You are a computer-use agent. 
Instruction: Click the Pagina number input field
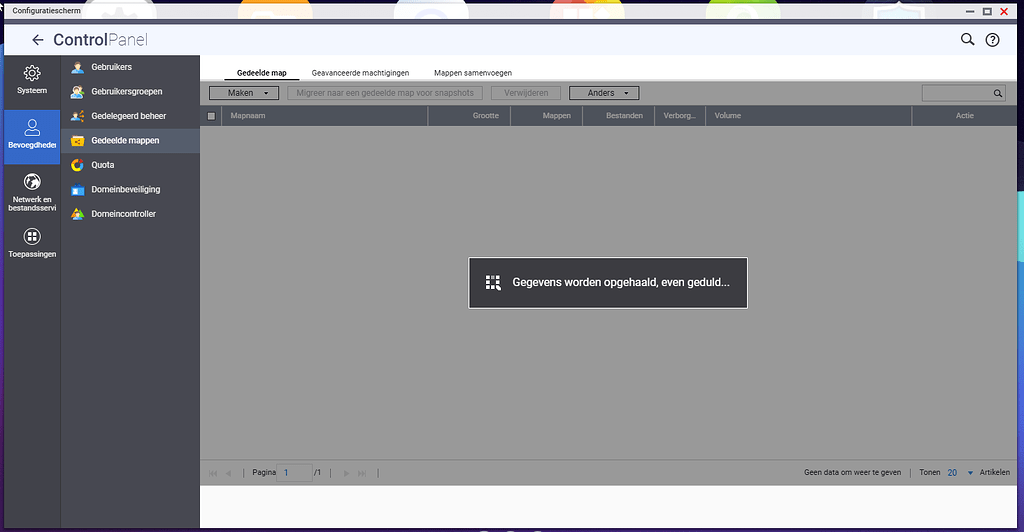point(294,473)
